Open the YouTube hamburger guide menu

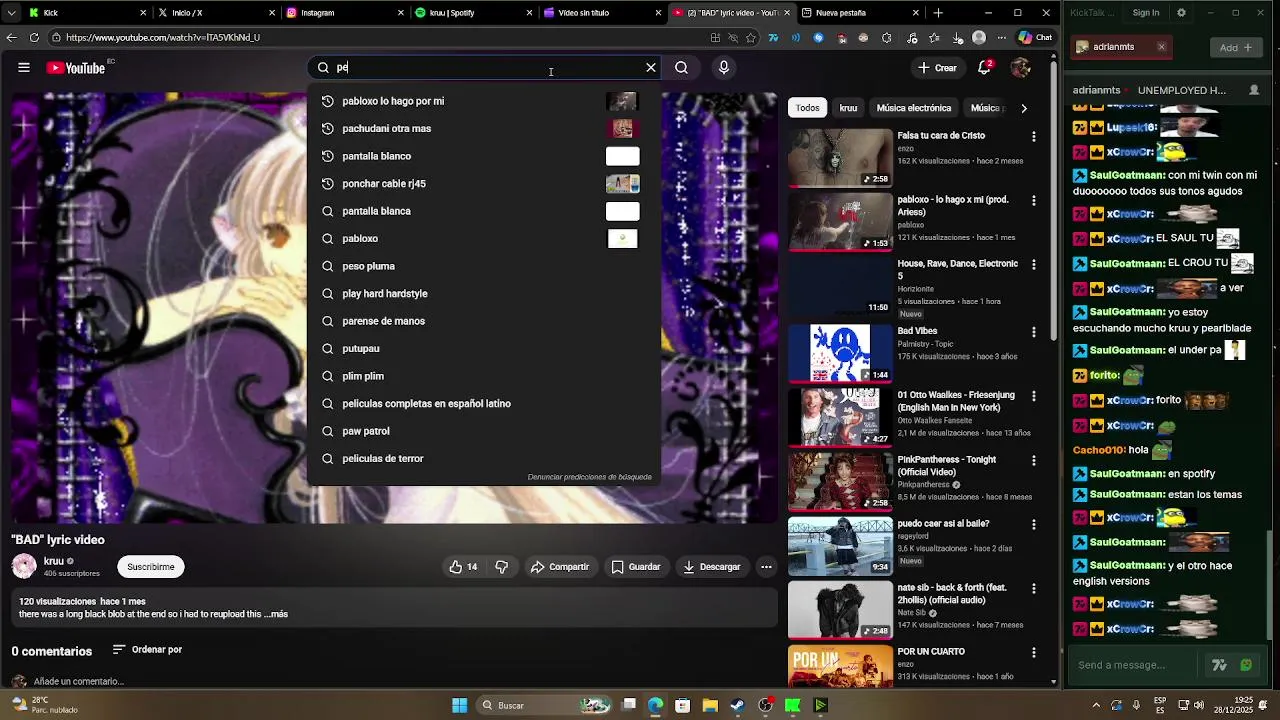23,68
